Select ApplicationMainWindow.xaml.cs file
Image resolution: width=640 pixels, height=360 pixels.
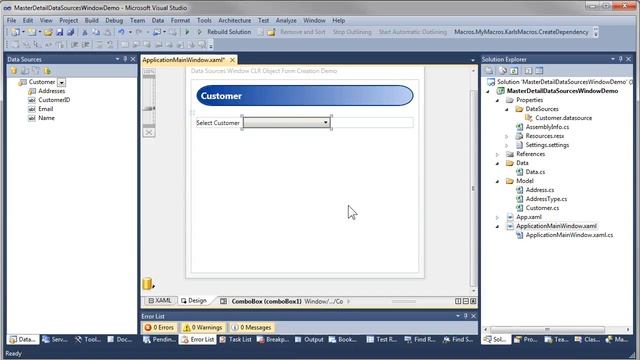pyautogui.click(x=569, y=235)
